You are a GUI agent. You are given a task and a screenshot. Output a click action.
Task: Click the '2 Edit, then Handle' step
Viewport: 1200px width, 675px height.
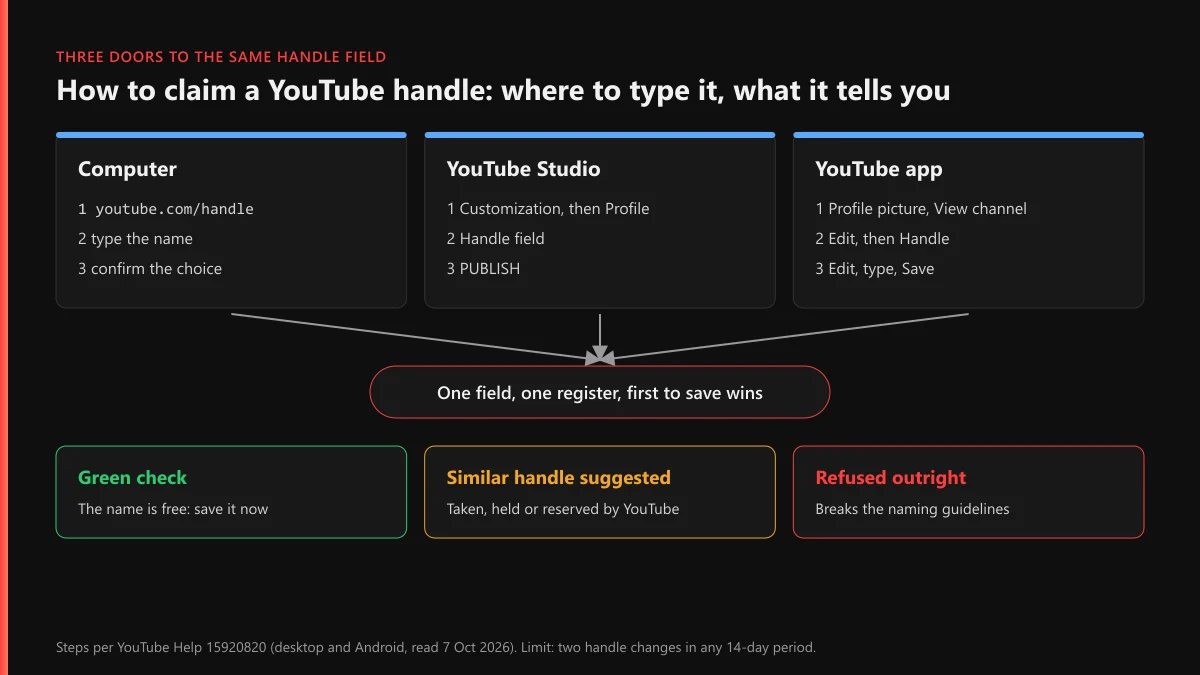pyautogui.click(x=882, y=239)
